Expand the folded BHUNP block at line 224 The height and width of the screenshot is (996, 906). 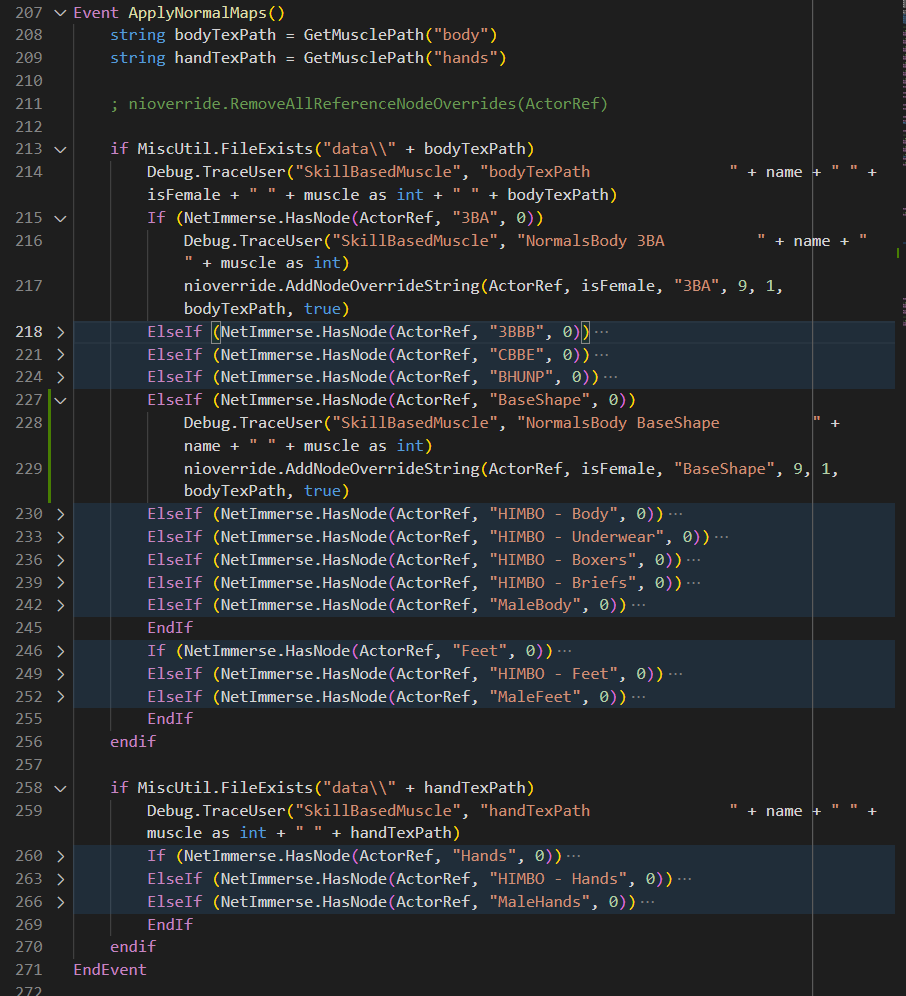click(x=60, y=377)
